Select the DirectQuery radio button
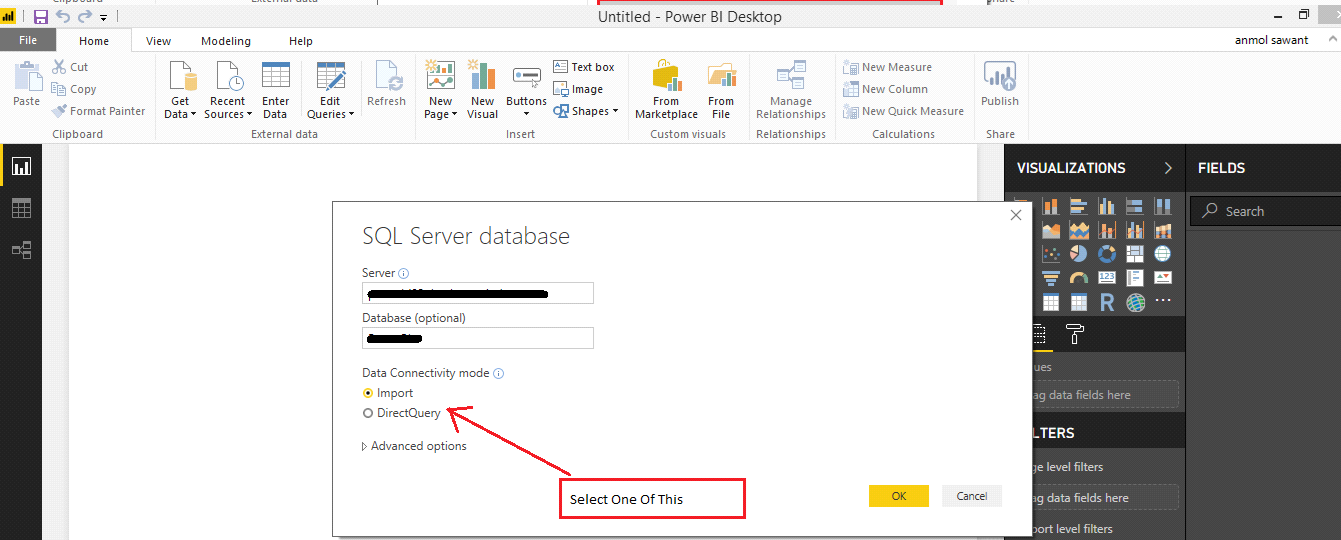Viewport: 1341px width, 540px height. pyautogui.click(x=368, y=413)
